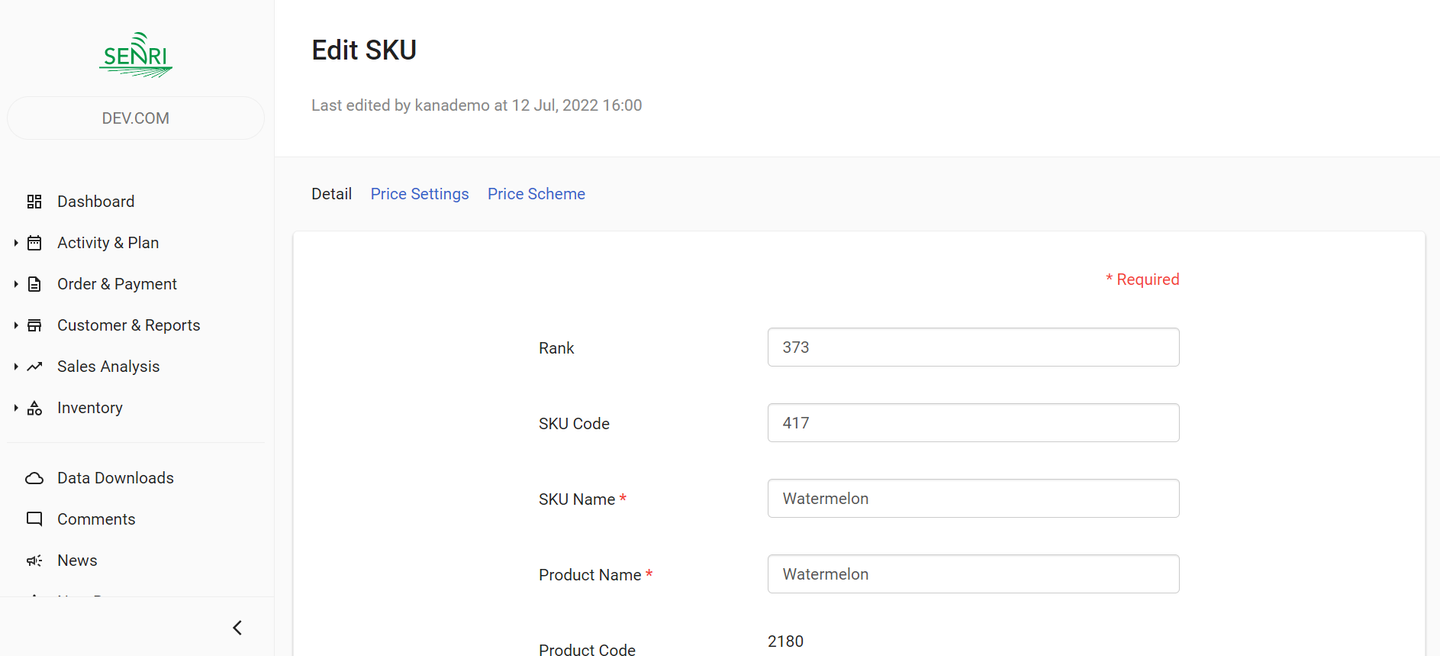This screenshot has height=656, width=1440.
Task: Click the News megaphone icon
Action: [x=34, y=561]
